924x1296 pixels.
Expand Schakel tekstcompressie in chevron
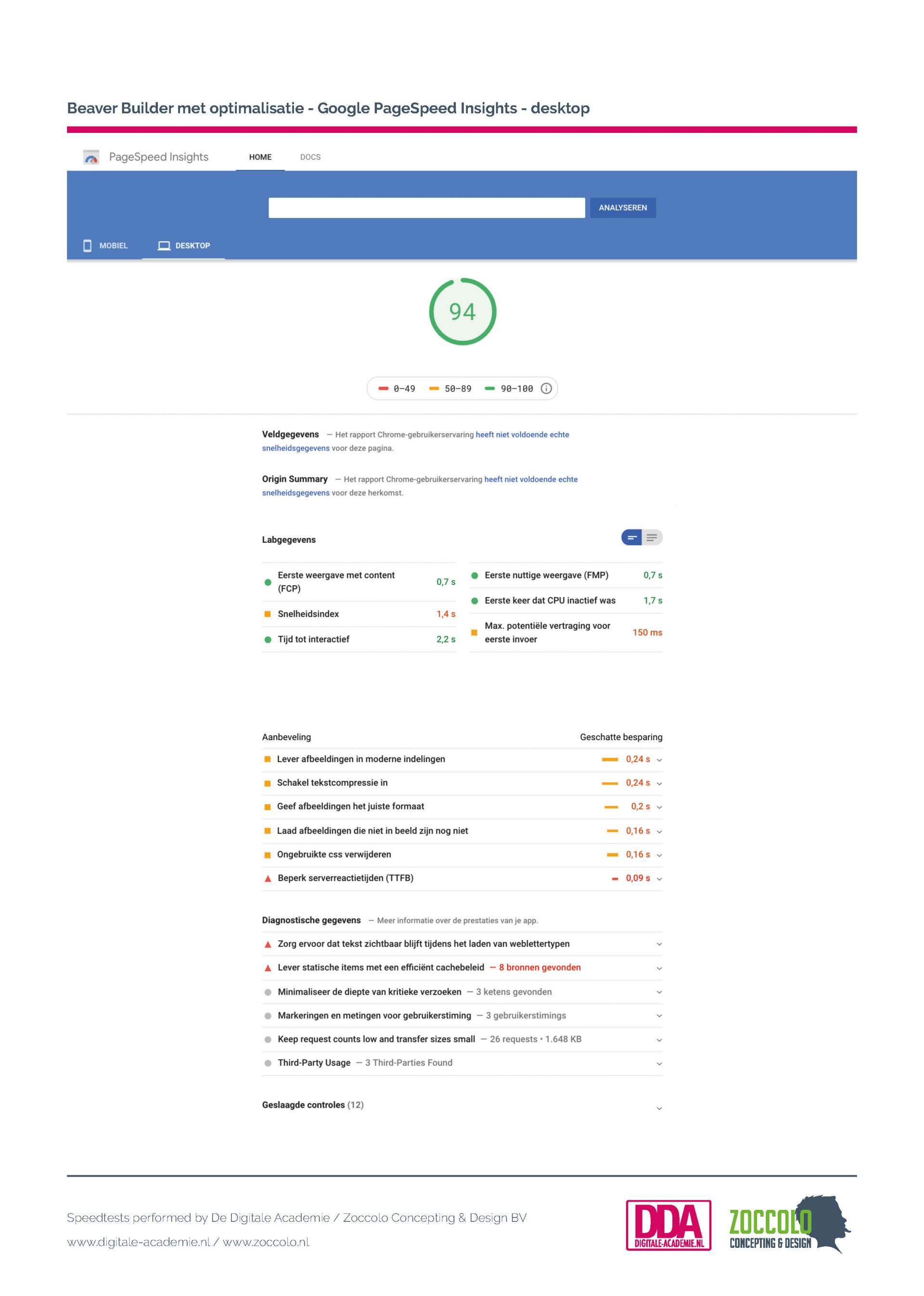pyautogui.click(x=659, y=783)
